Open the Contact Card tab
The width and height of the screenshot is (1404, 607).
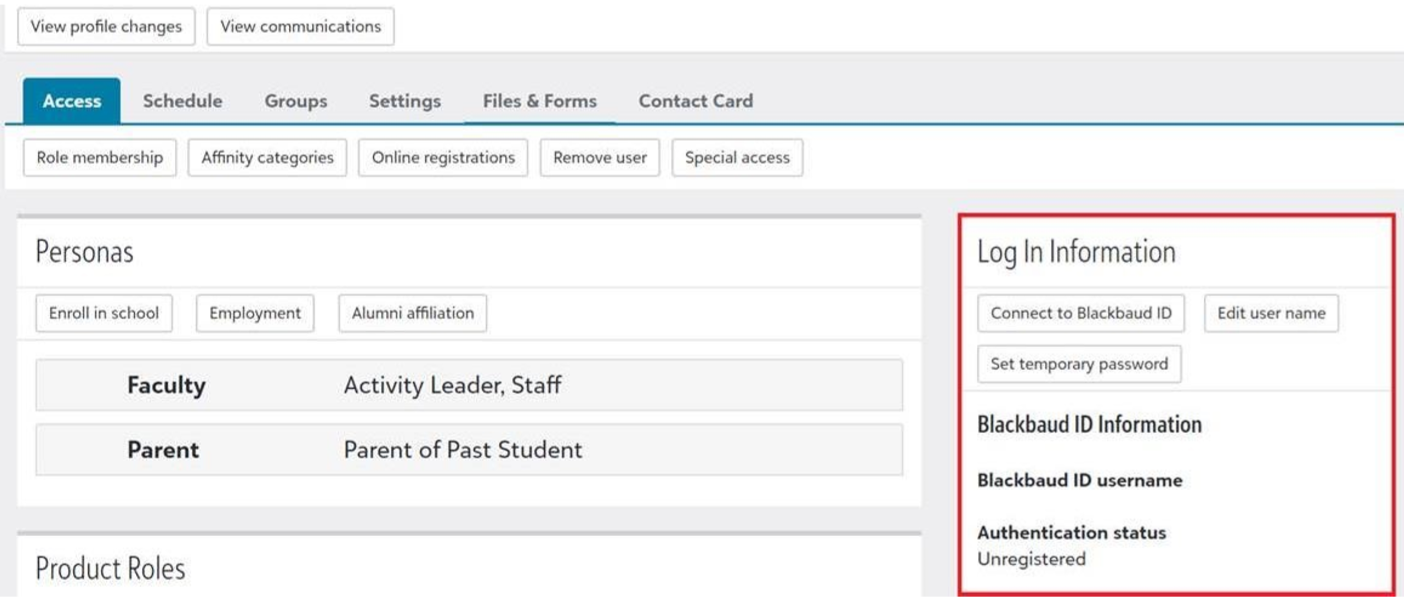coord(695,101)
